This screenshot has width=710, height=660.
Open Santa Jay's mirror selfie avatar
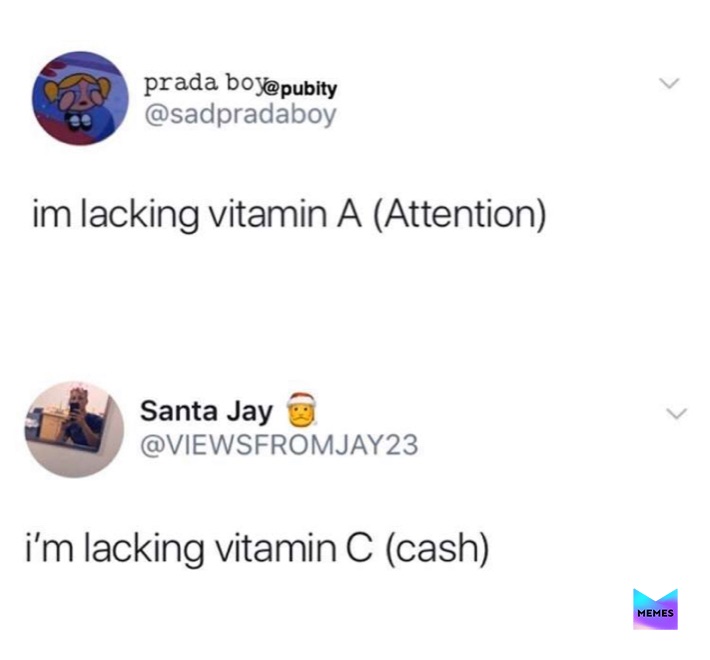coord(74,429)
